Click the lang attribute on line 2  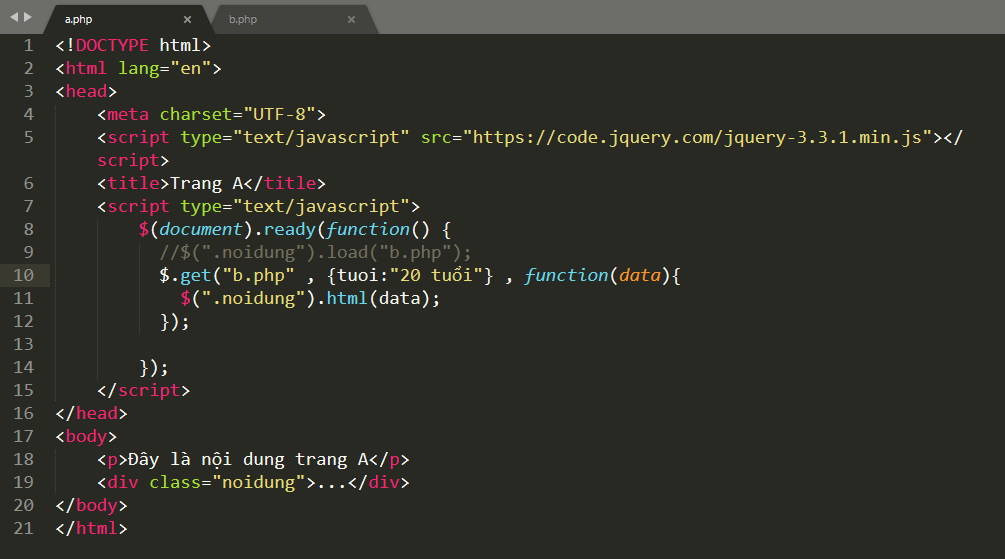click(x=138, y=69)
